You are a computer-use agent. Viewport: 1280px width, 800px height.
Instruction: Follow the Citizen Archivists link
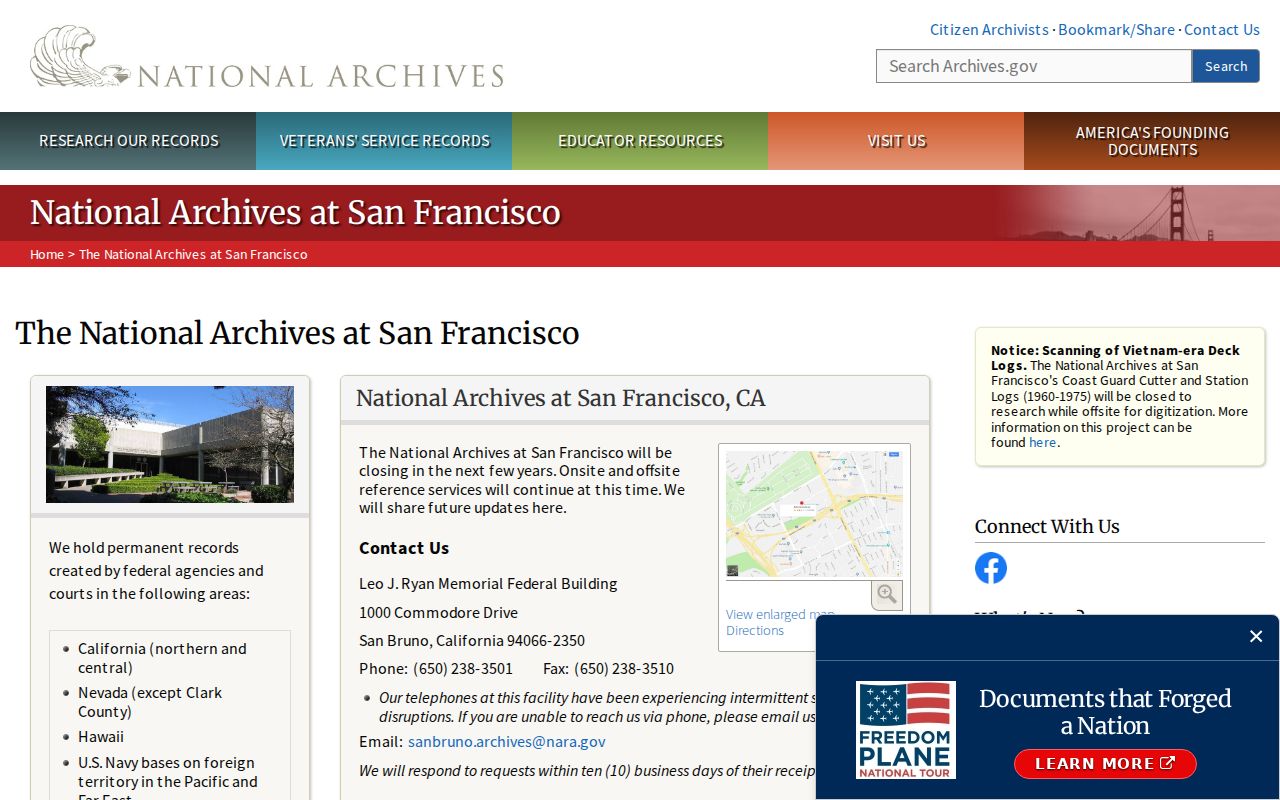coord(989,30)
